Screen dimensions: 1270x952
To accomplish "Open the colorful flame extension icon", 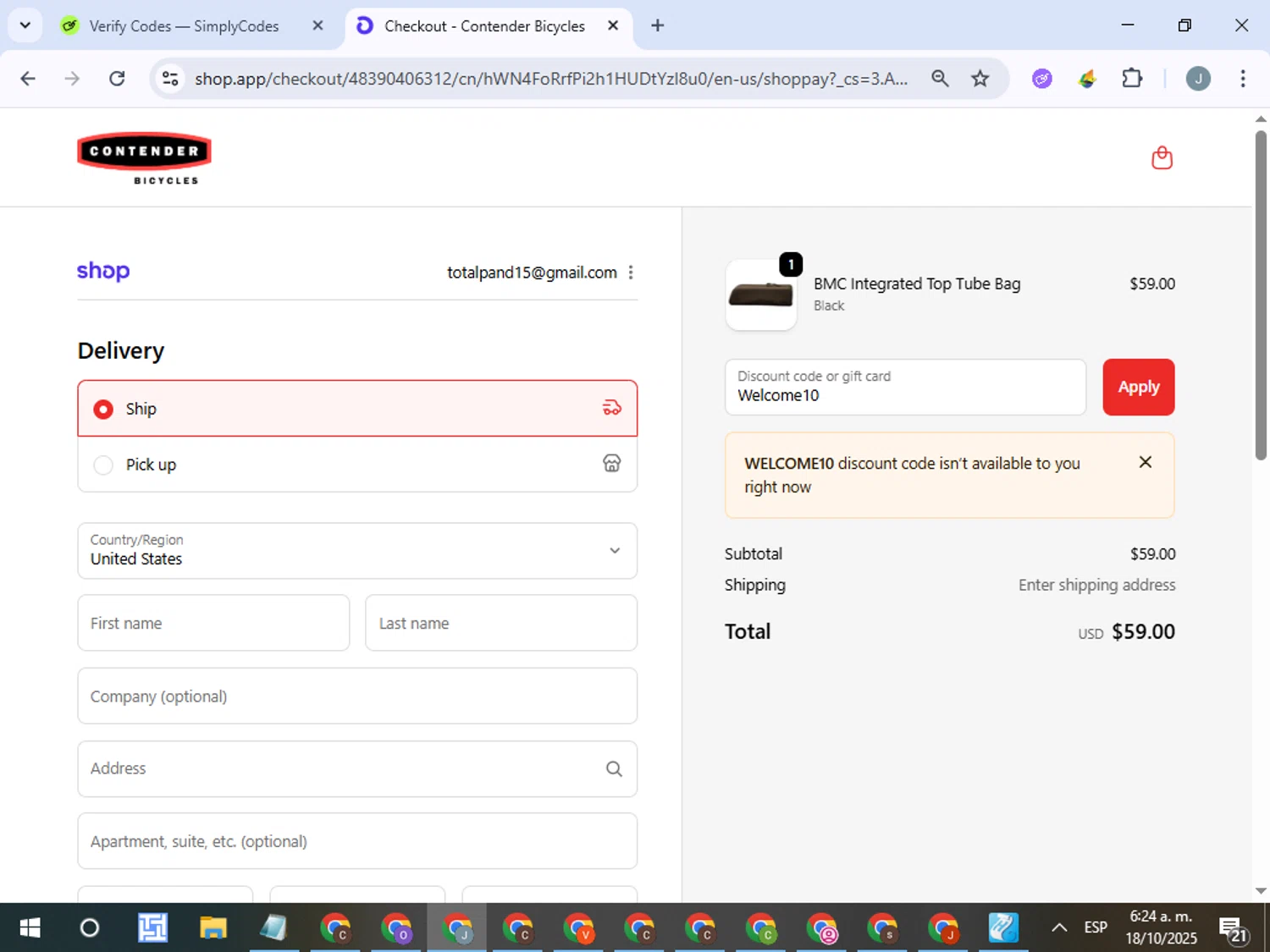I will [x=1087, y=79].
